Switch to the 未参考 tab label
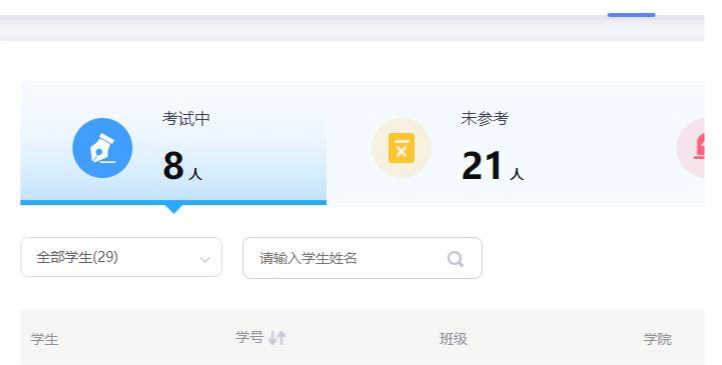The height and width of the screenshot is (365, 722). (484, 119)
